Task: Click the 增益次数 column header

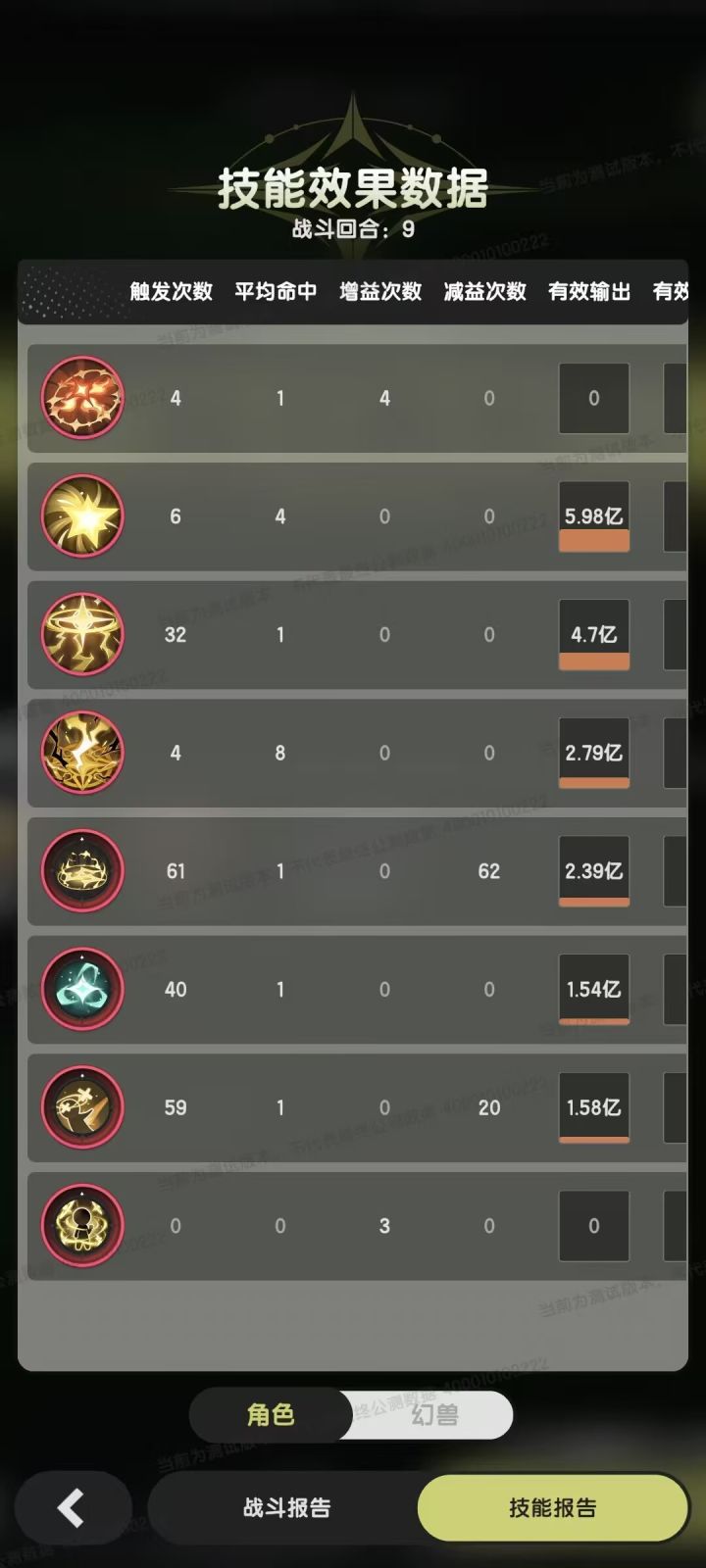Action: 380,291
